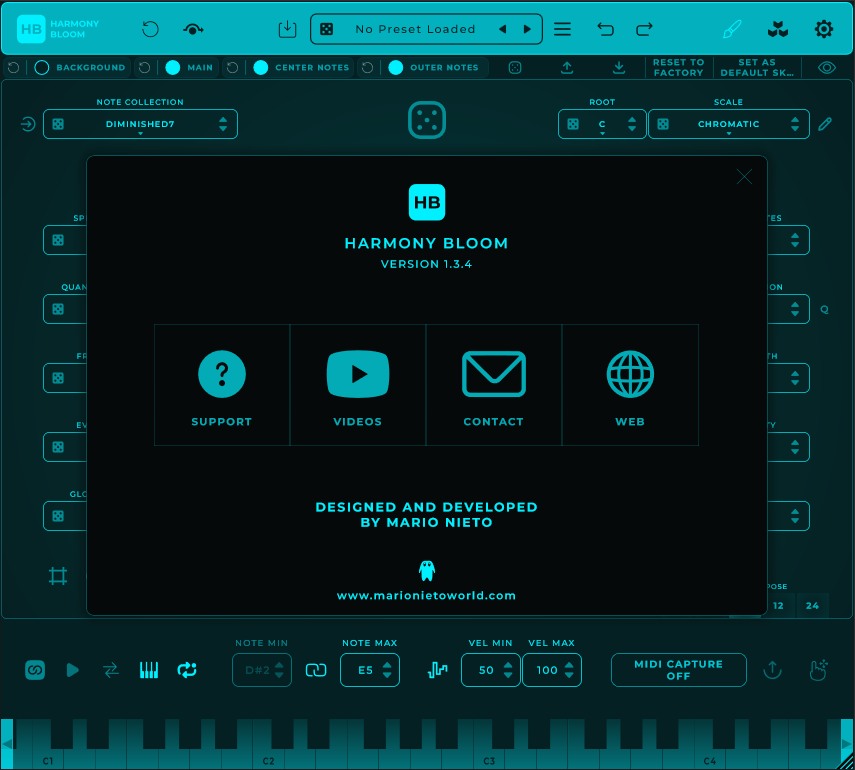Open the Note Collection dropdown
855x770 pixels.
[x=140, y=124]
